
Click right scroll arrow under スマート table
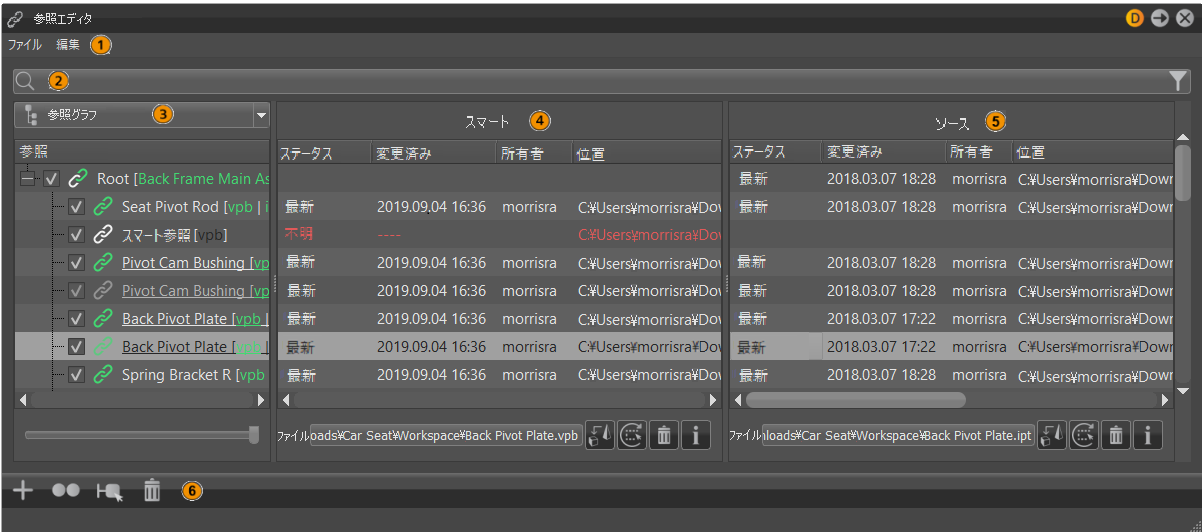[x=713, y=399]
